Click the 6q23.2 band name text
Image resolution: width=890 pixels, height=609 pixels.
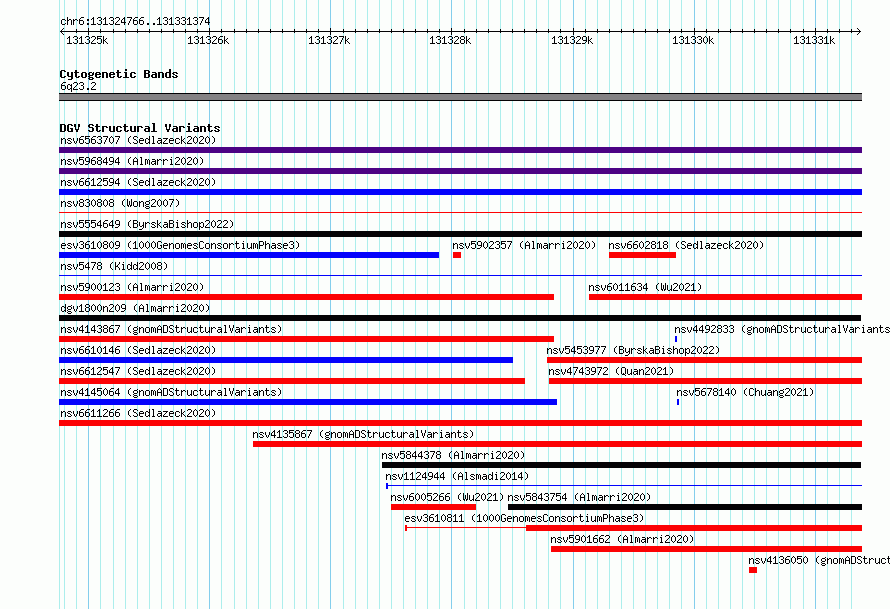tap(78, 86)
